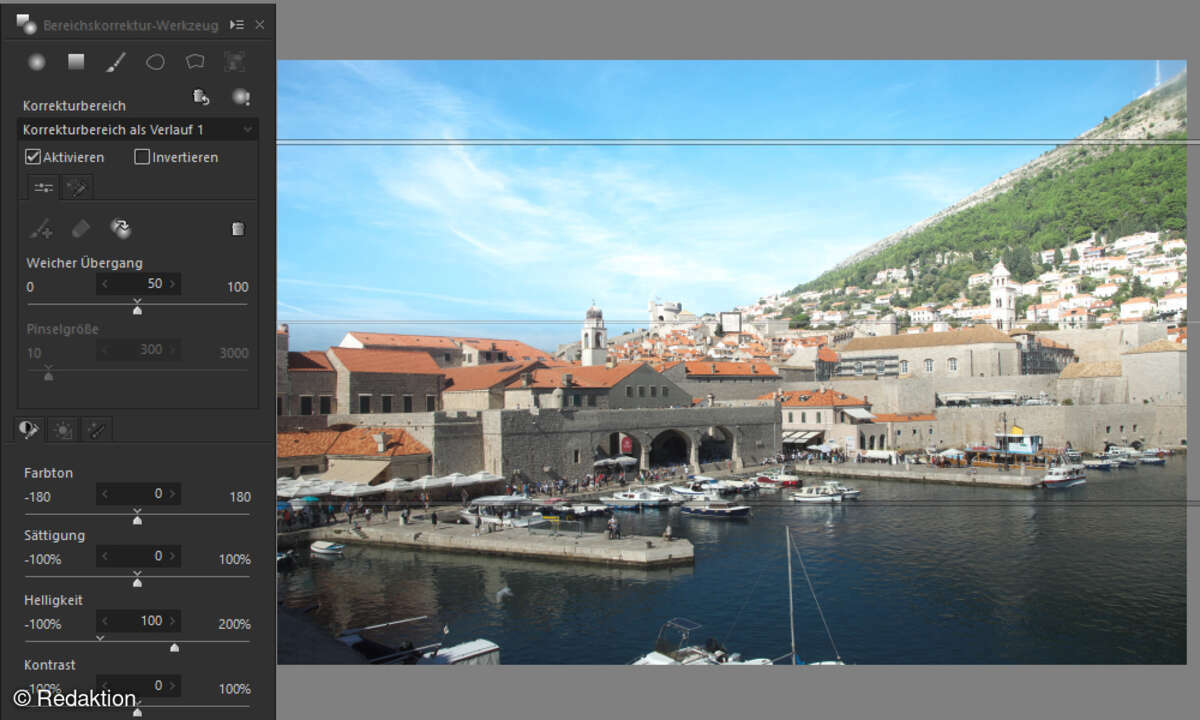Select the circular gradient correction tool
Screen dimensions: 1200x720
click(37, 62)
